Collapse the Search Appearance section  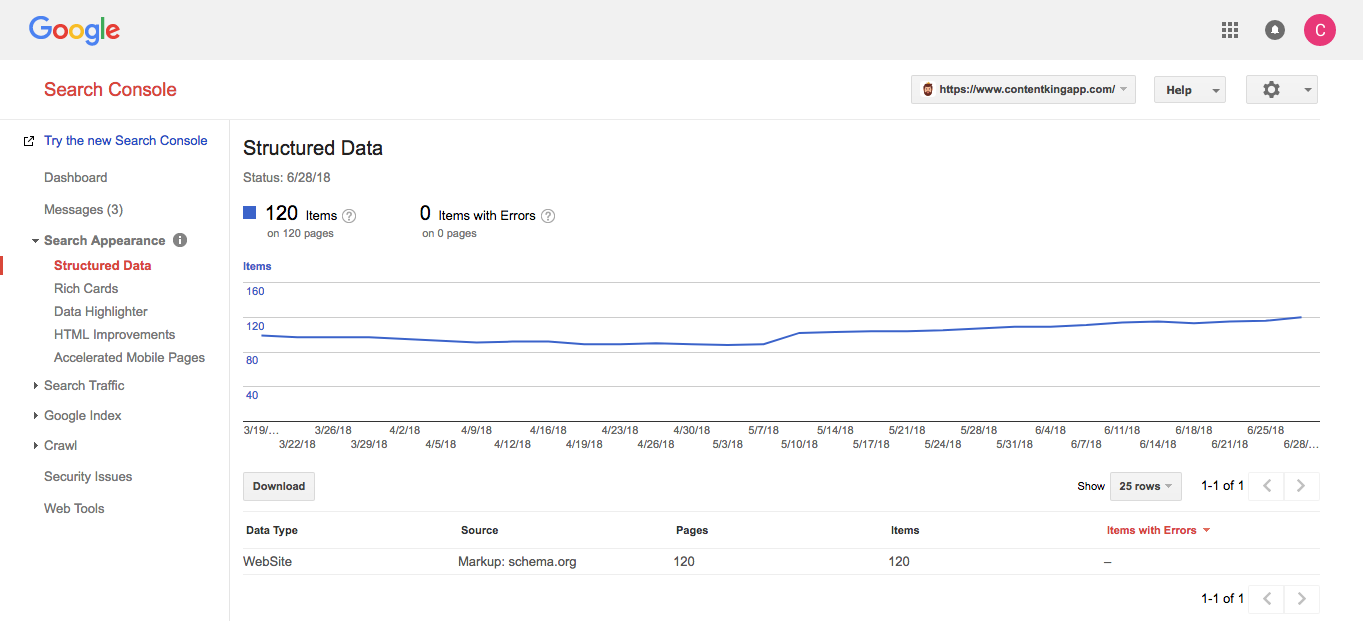pos(35,241)
